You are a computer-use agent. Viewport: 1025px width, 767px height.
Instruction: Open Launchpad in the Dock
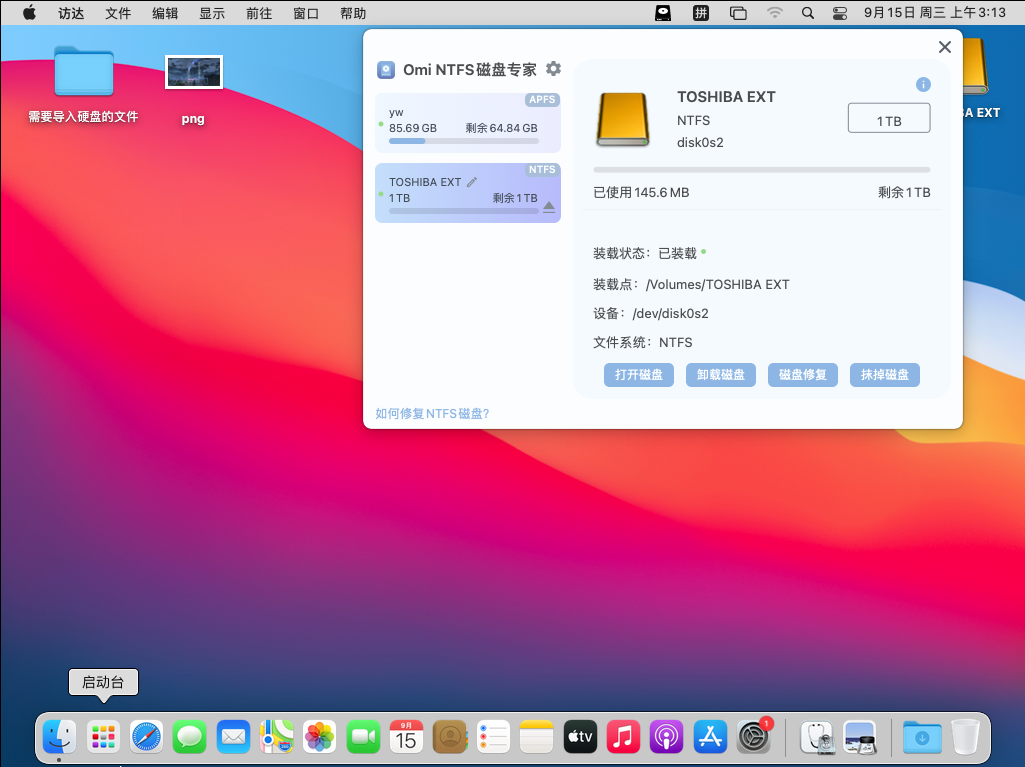[103, 738]
